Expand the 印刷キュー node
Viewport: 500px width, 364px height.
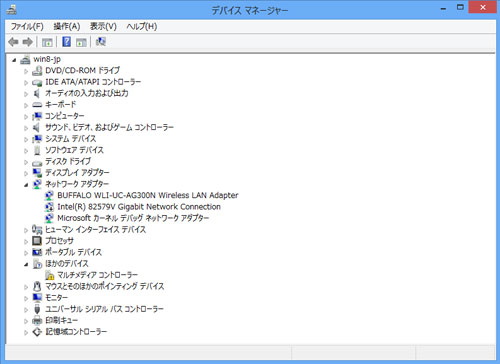coord(26,321)
